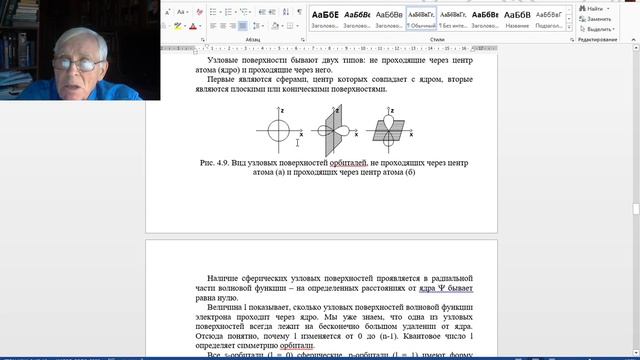Click Заменить to replace text

click(595, 19)
